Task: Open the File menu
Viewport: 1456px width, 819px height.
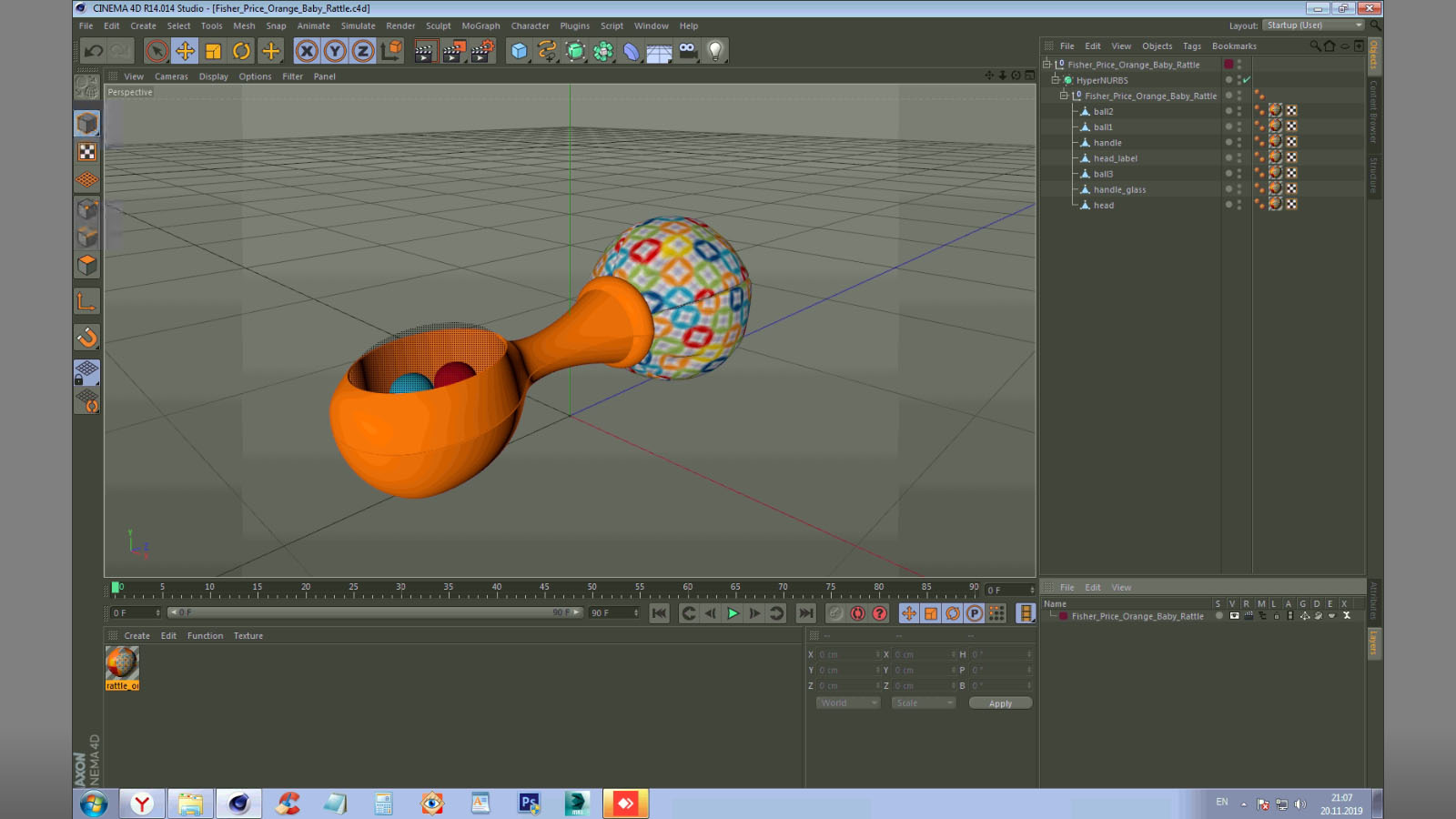Action: 86,25
